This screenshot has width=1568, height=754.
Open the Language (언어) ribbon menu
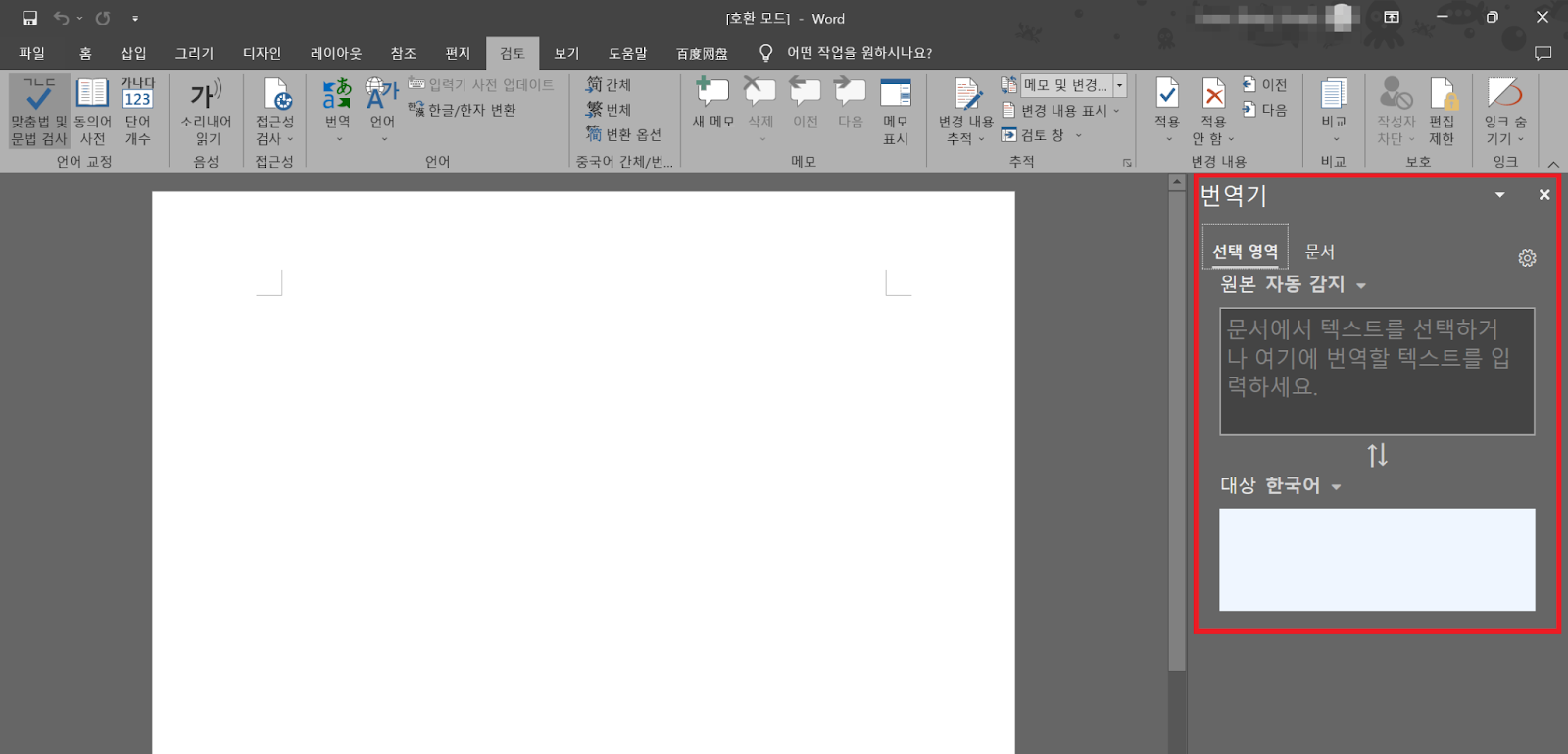point(382,111)
